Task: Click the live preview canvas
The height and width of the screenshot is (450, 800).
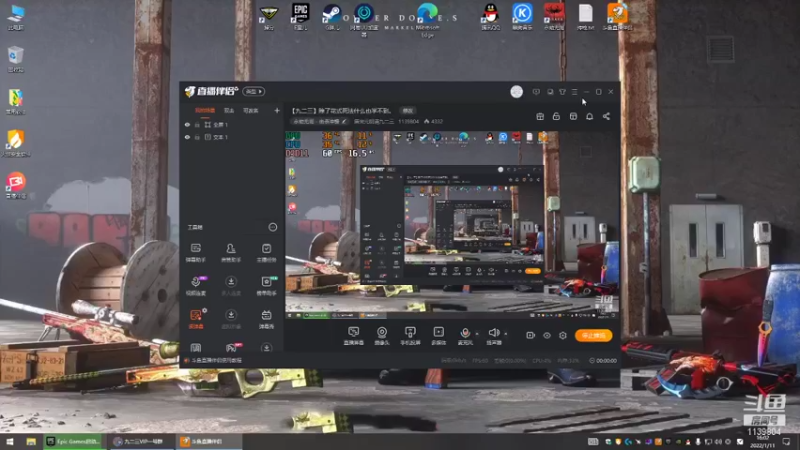Action: 452,225
